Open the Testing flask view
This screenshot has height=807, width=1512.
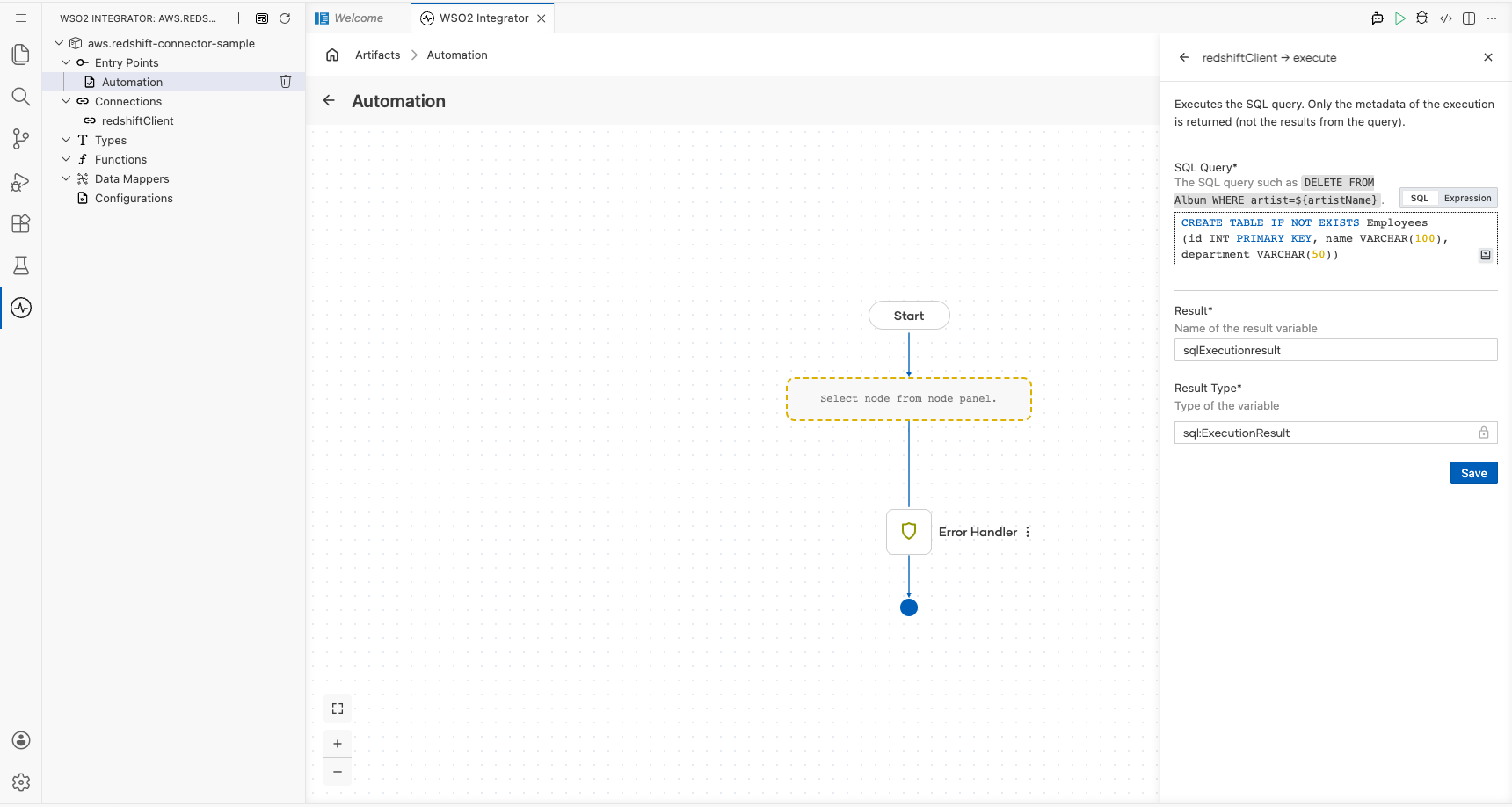[x=21, y=265]
